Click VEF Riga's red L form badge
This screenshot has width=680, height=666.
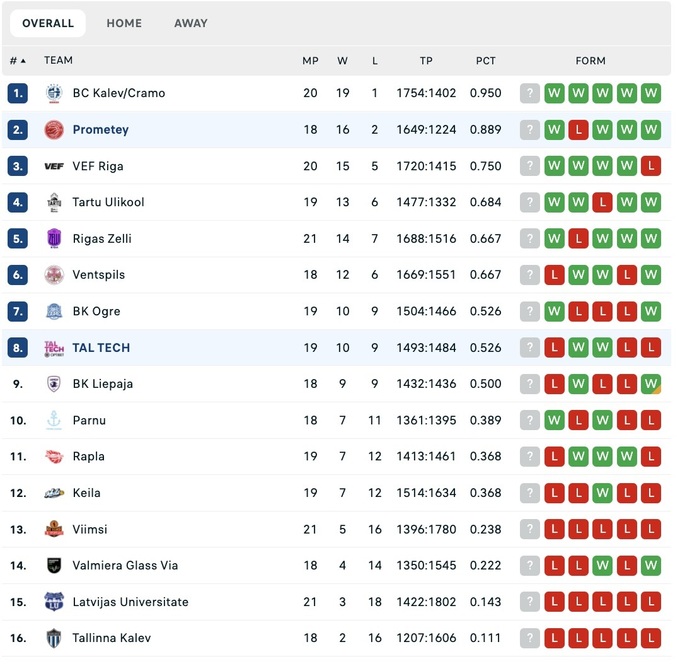[x=651, y=166]
